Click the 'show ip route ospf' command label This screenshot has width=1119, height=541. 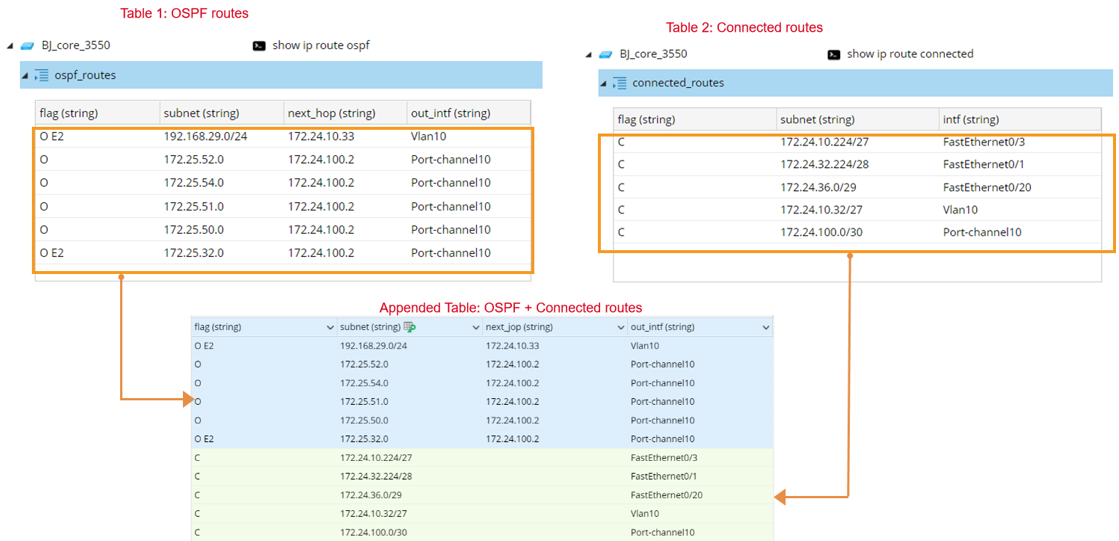pos(321,46)
